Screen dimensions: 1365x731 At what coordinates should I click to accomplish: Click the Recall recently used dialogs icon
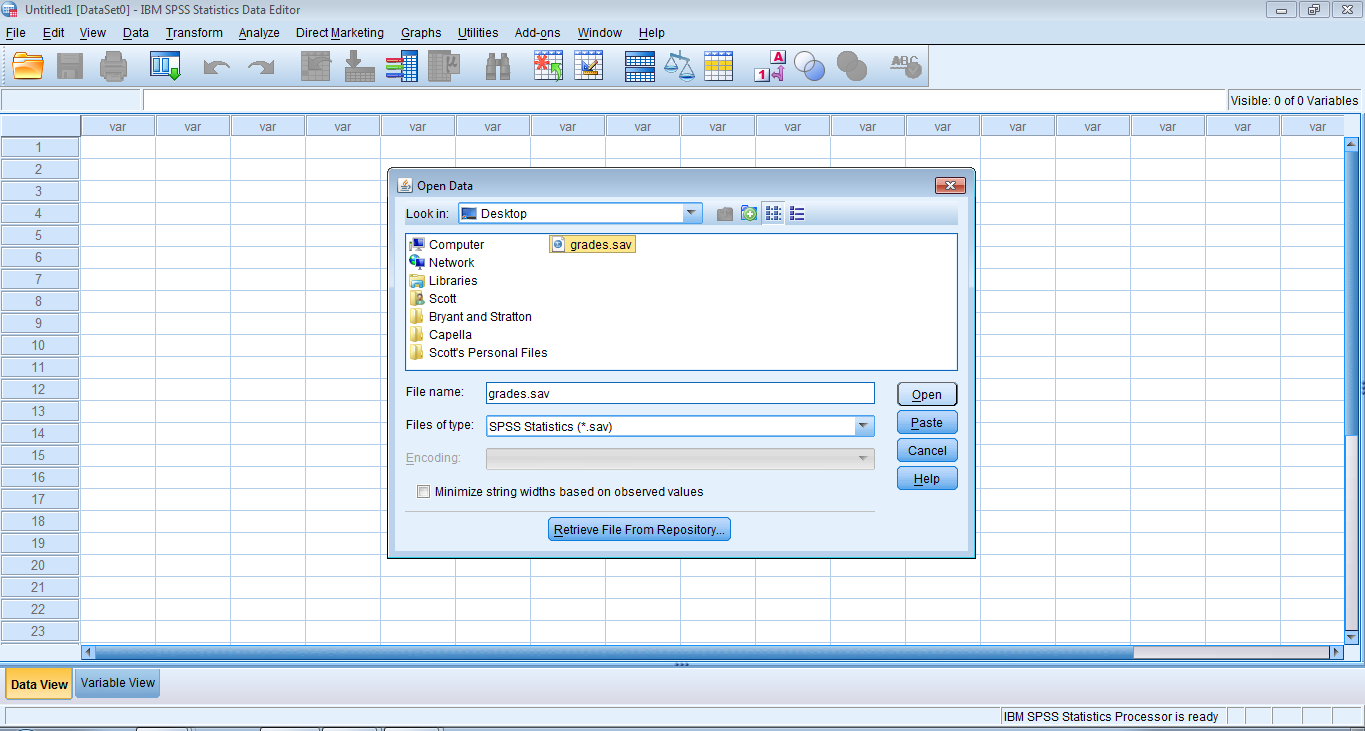pos(165,67)
